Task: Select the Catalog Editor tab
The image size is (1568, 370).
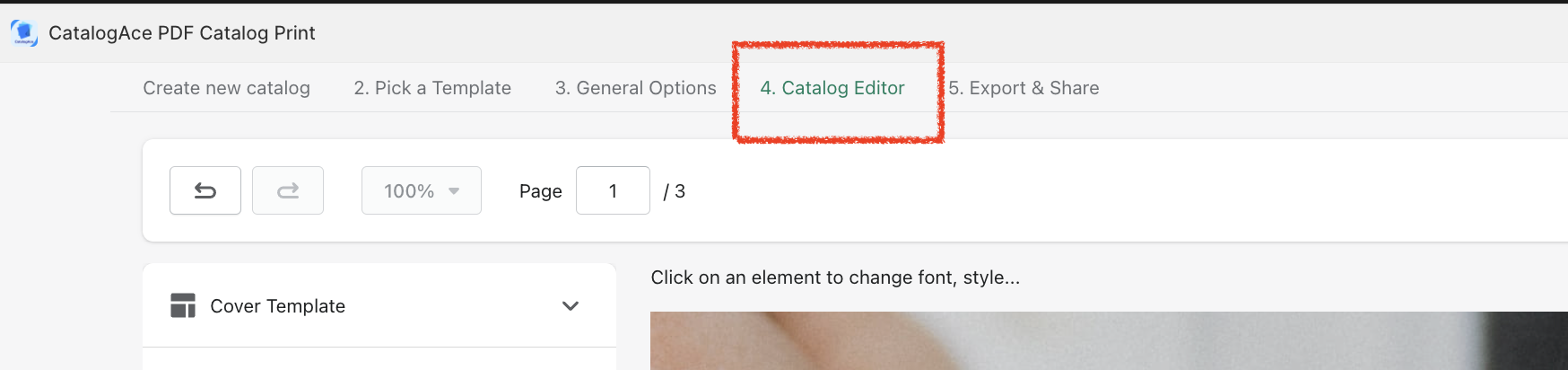Action: (x=832, y=88)
